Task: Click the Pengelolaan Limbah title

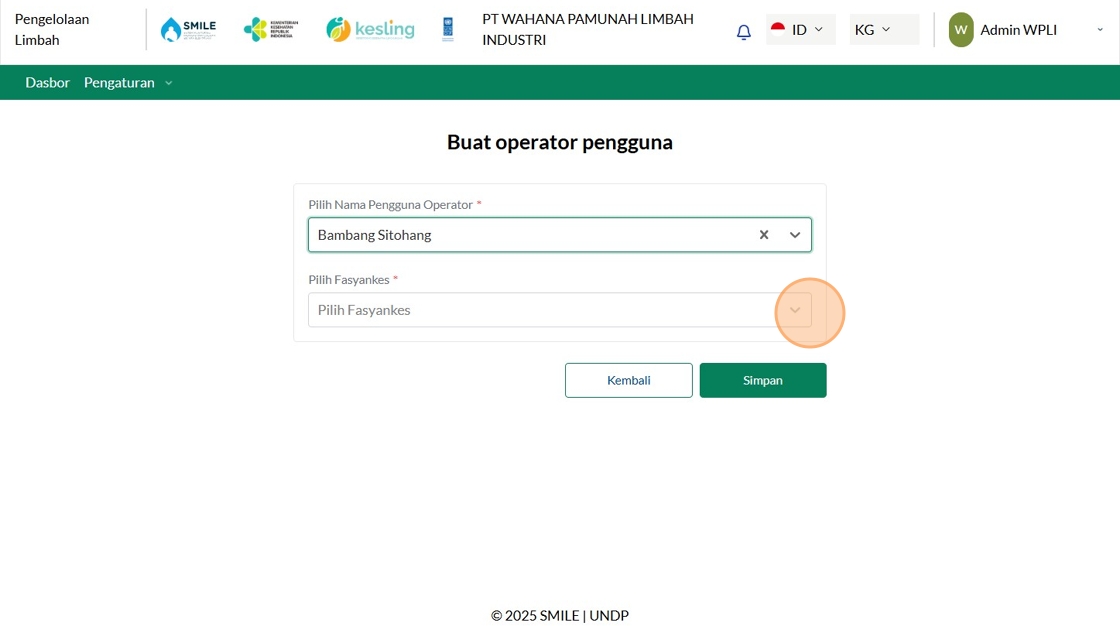Action: pos(52,29)
